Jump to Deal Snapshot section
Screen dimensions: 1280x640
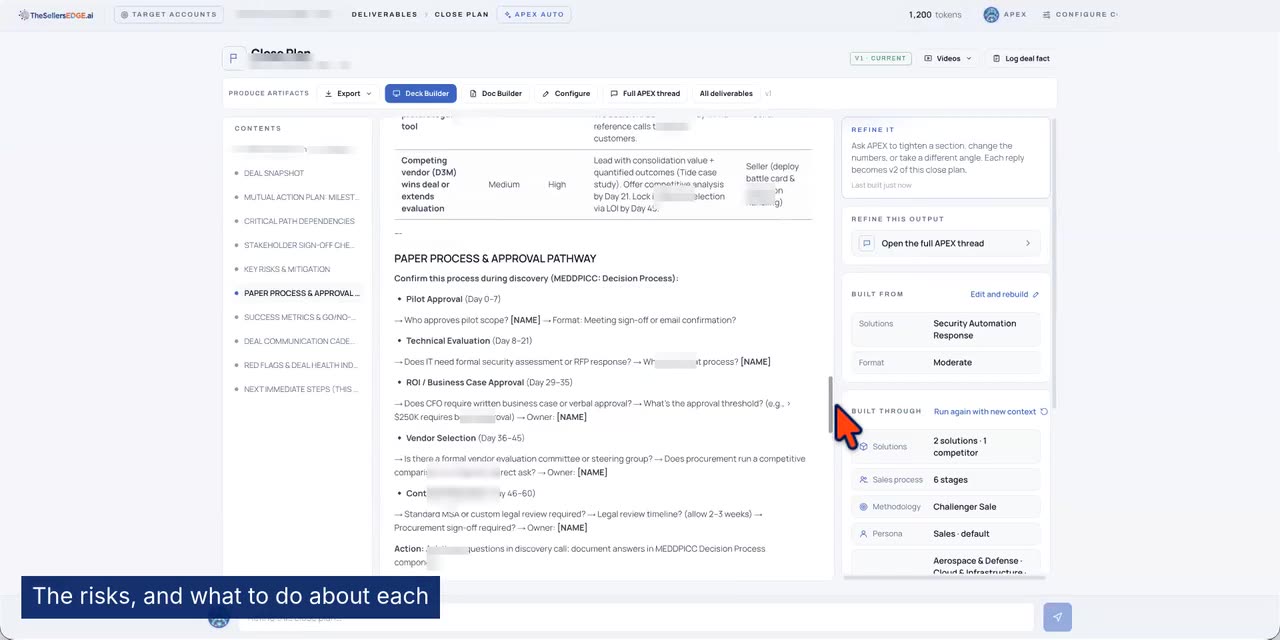pyautogui.click(x=274, y=173)
